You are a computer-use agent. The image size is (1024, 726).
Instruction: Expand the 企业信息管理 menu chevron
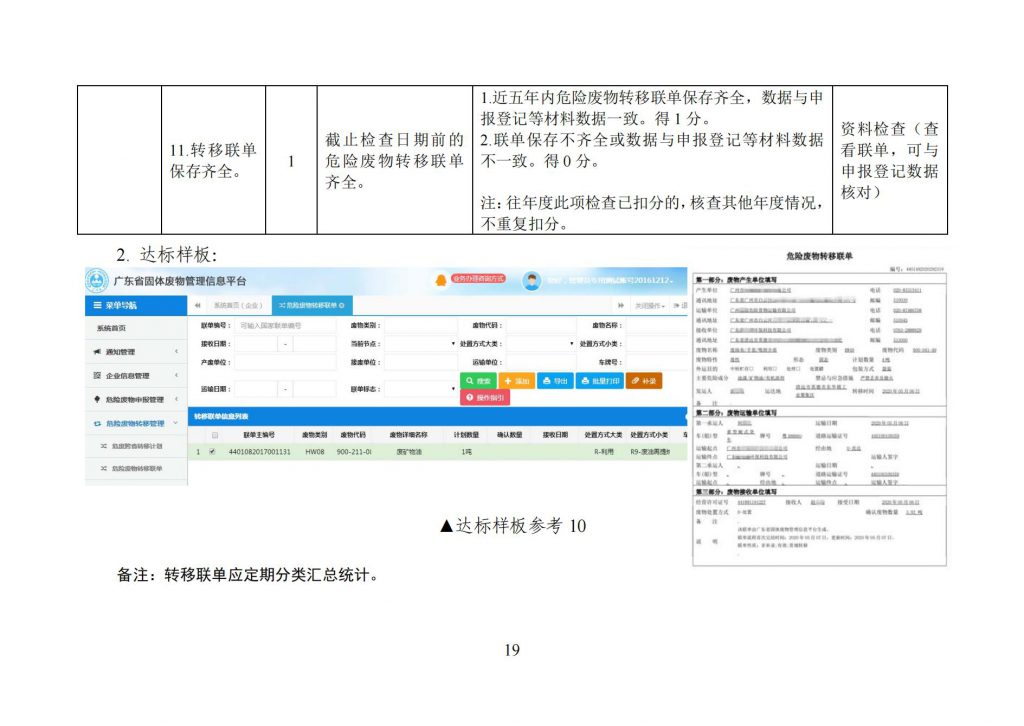coord(176,375)
